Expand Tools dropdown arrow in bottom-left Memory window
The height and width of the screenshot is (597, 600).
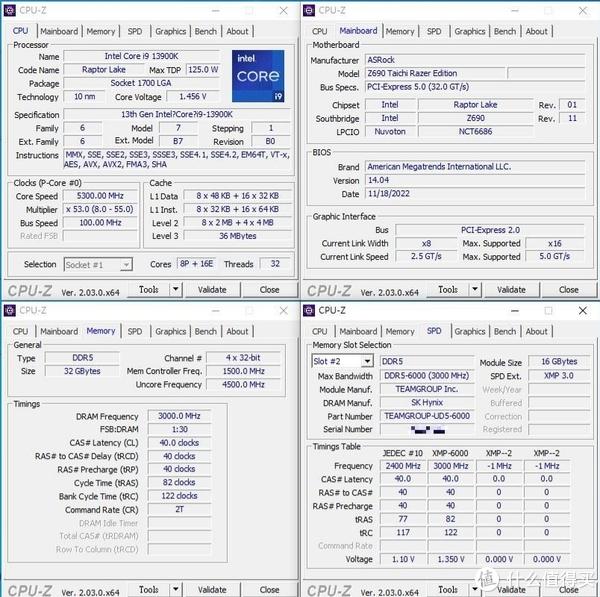click(176, 589)
